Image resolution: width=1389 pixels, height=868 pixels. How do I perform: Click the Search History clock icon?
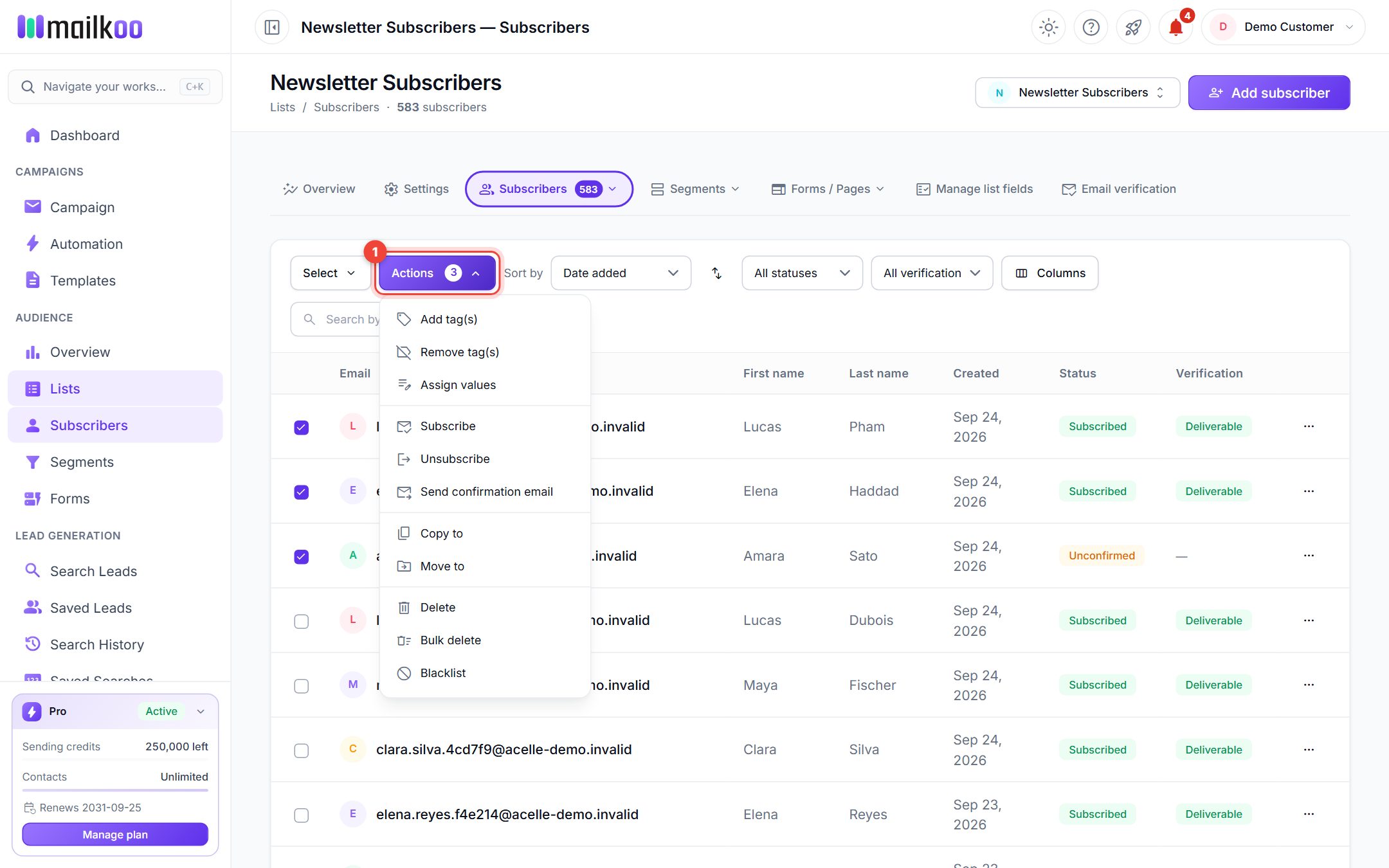33,644
